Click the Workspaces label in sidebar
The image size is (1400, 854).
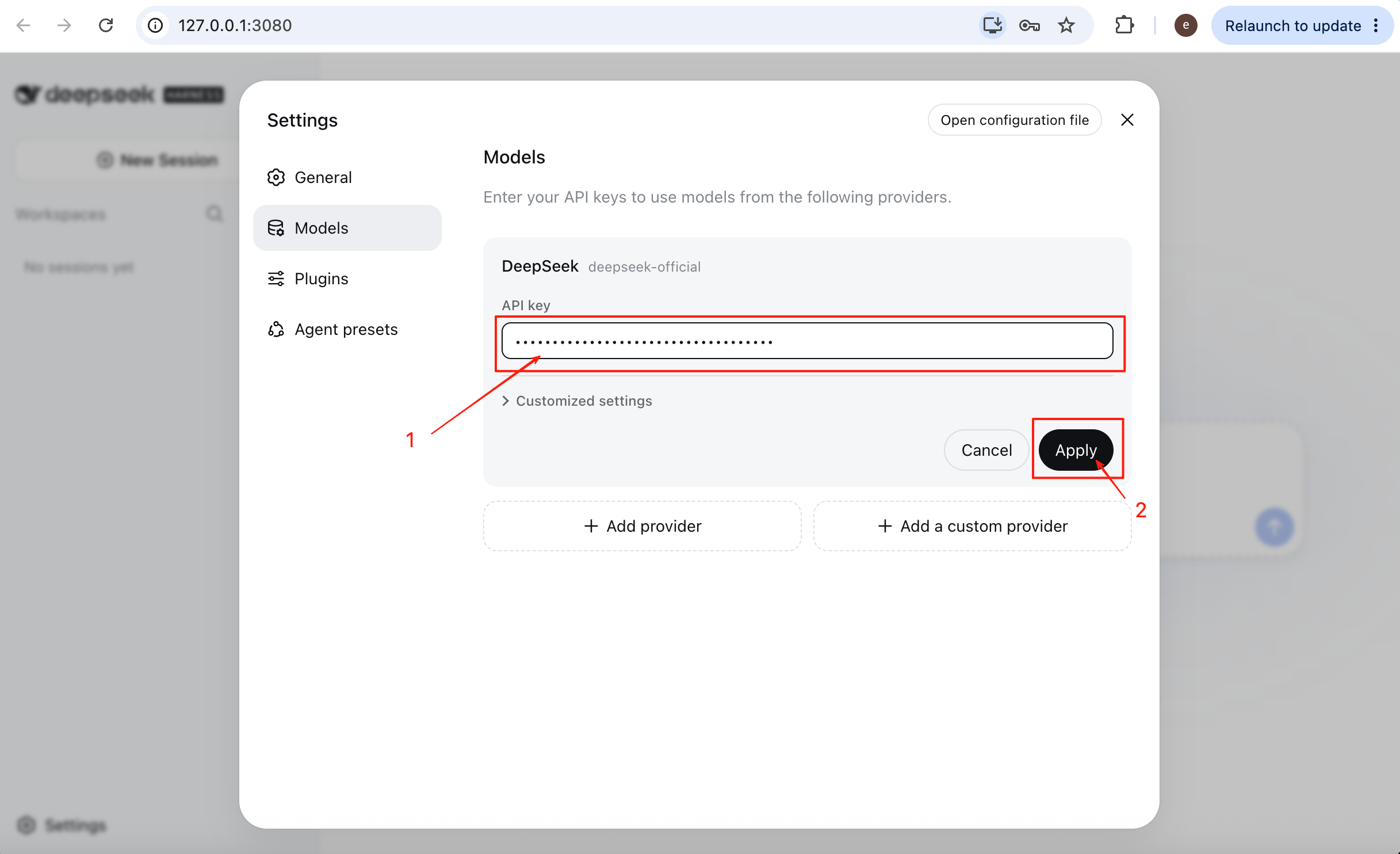pos(60,214)
